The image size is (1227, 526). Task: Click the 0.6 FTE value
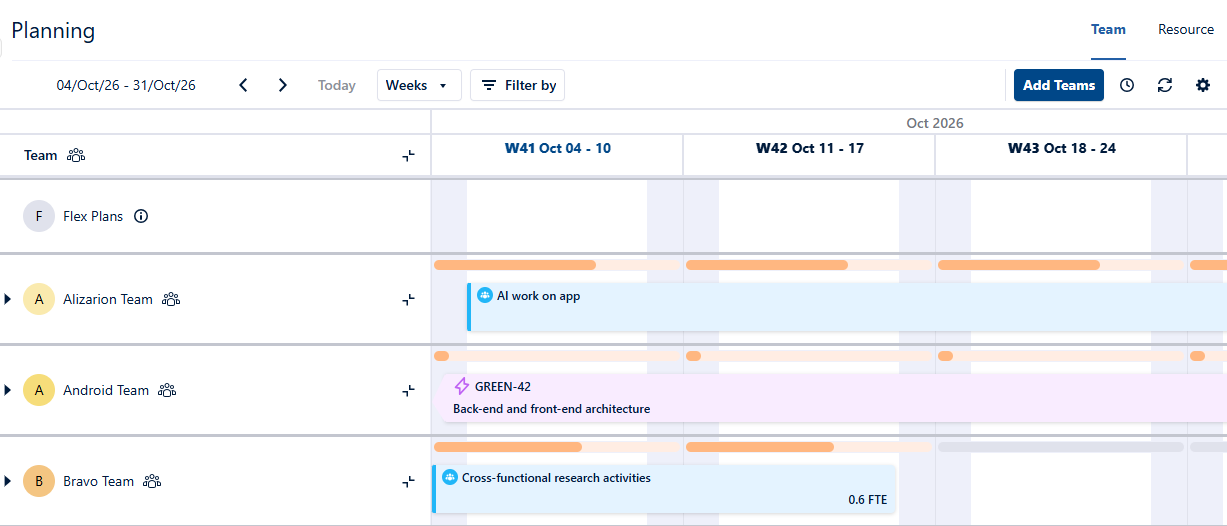pyautogui.click(x=867, y=500)
